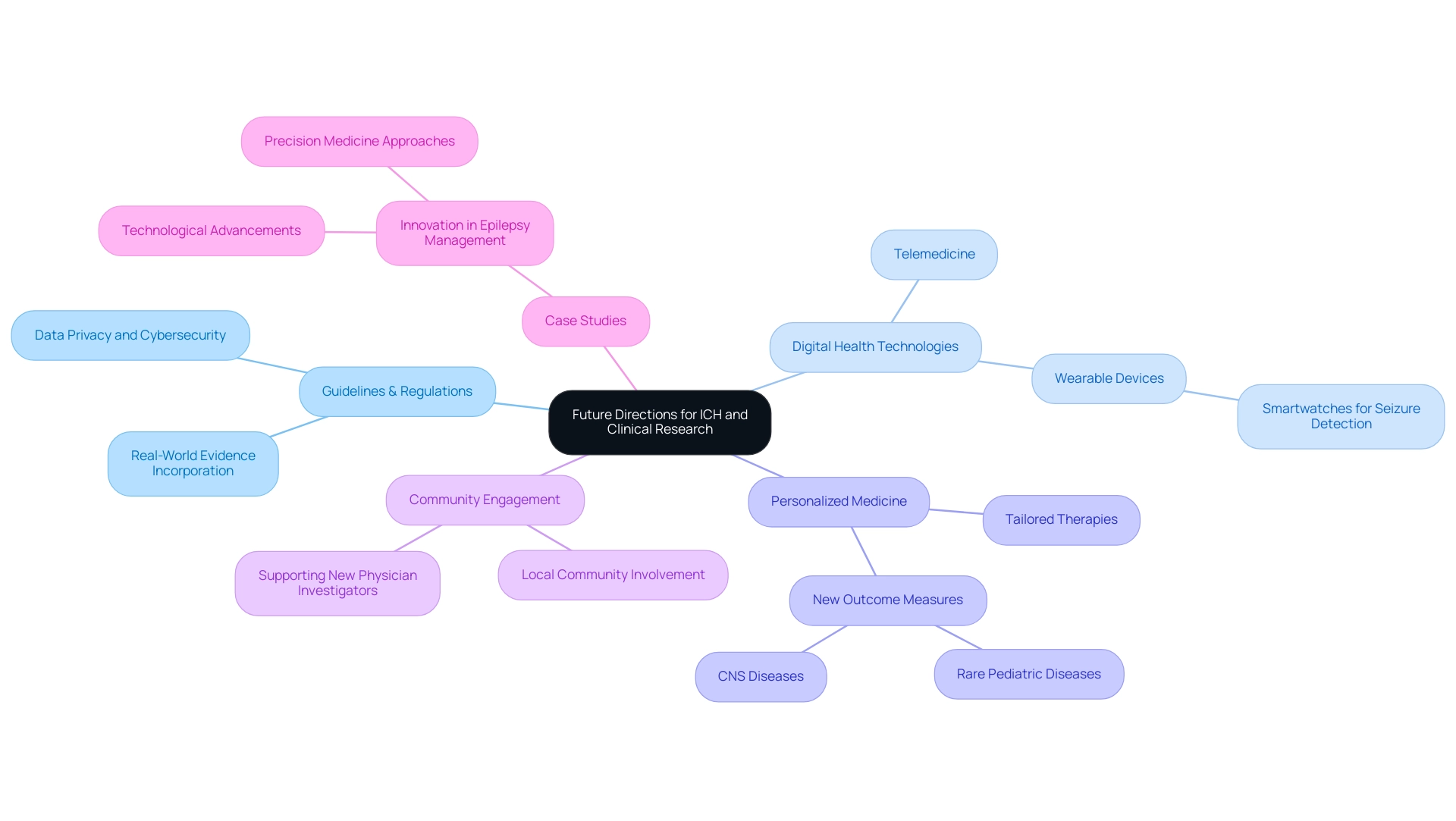Select the Case Studies node
The height and width of the screenshot is (821, 1456).
585,320
